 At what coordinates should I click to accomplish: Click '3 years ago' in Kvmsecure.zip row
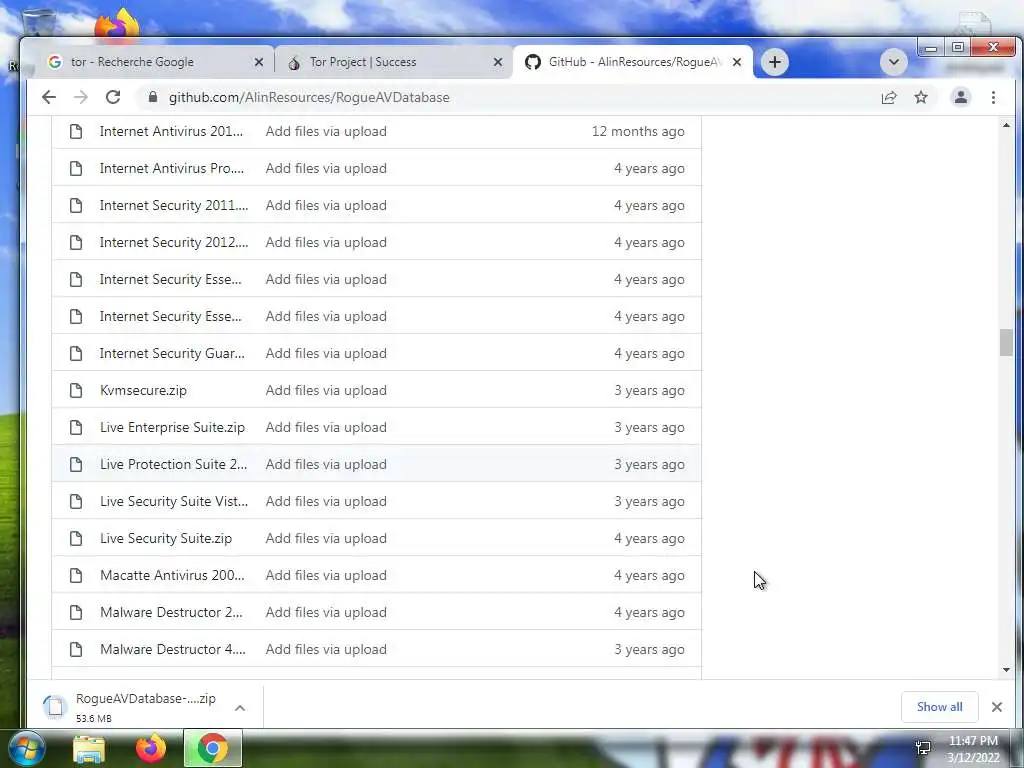pos(649,391)
